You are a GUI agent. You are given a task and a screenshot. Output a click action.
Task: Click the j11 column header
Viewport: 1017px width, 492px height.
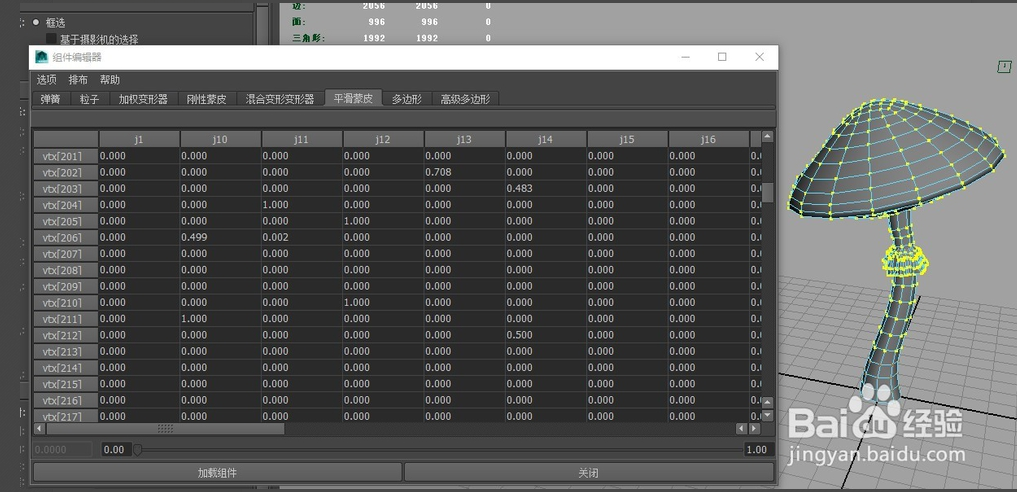coord(302,139)
